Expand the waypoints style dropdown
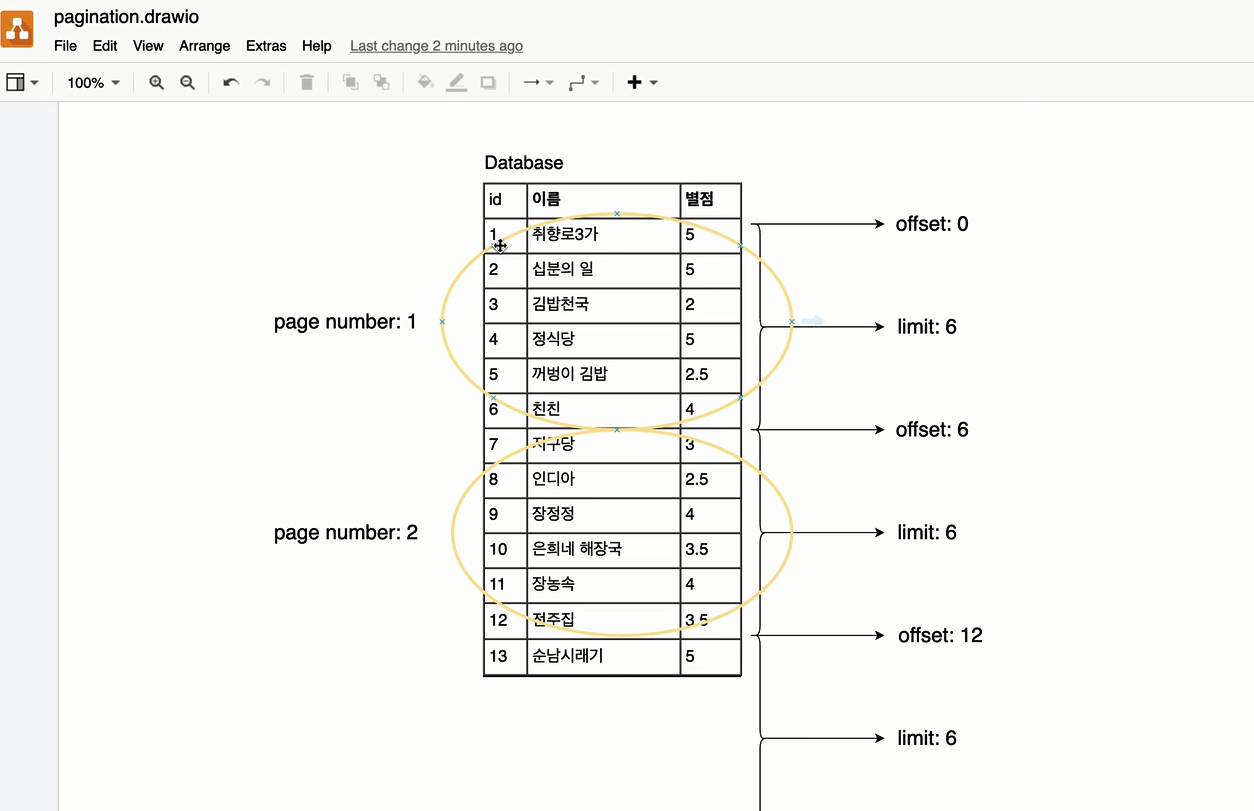 (583, 83)
